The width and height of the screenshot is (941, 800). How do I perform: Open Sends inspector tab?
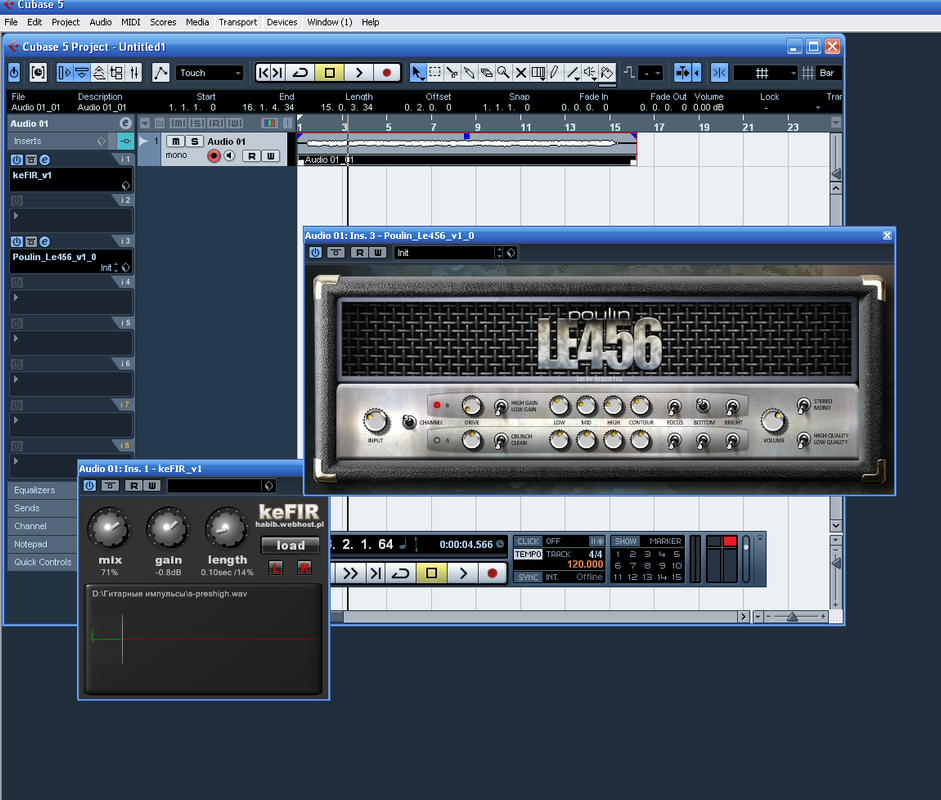pos(42,508)
